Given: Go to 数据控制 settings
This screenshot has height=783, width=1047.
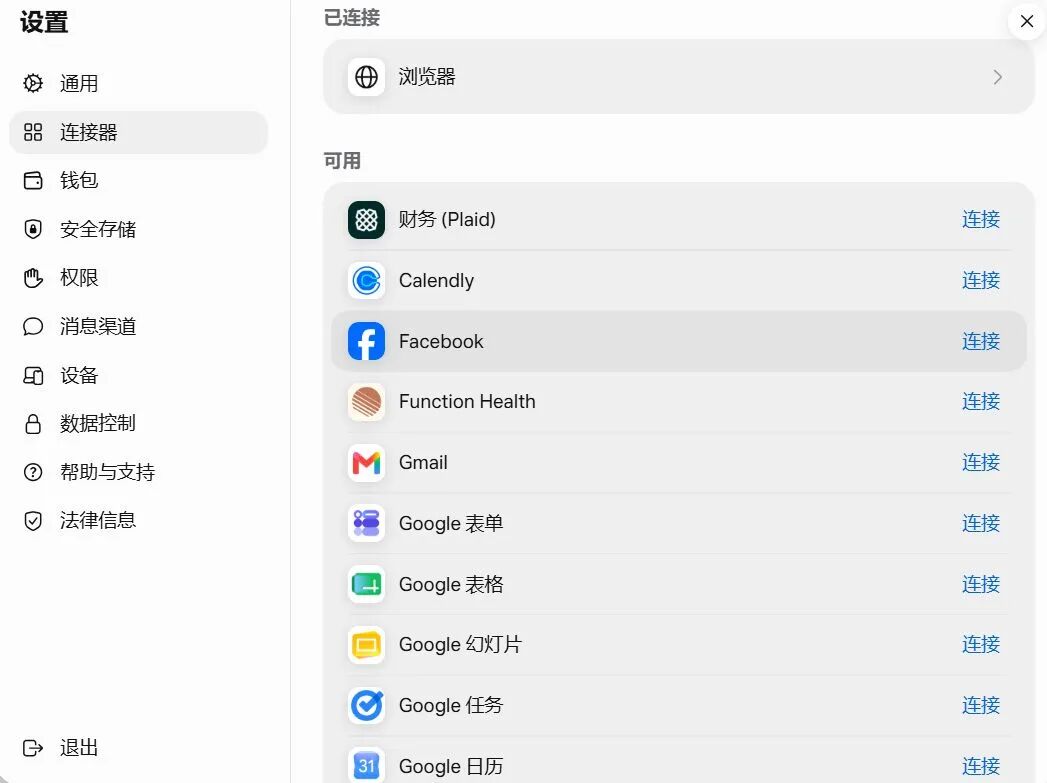Looking at the screenshot, I should click(x=138, y=424).
